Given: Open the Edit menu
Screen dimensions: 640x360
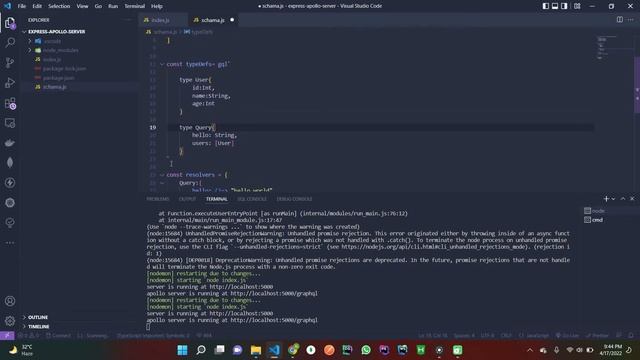Looking at the screenshot, I should coord(37,6).
